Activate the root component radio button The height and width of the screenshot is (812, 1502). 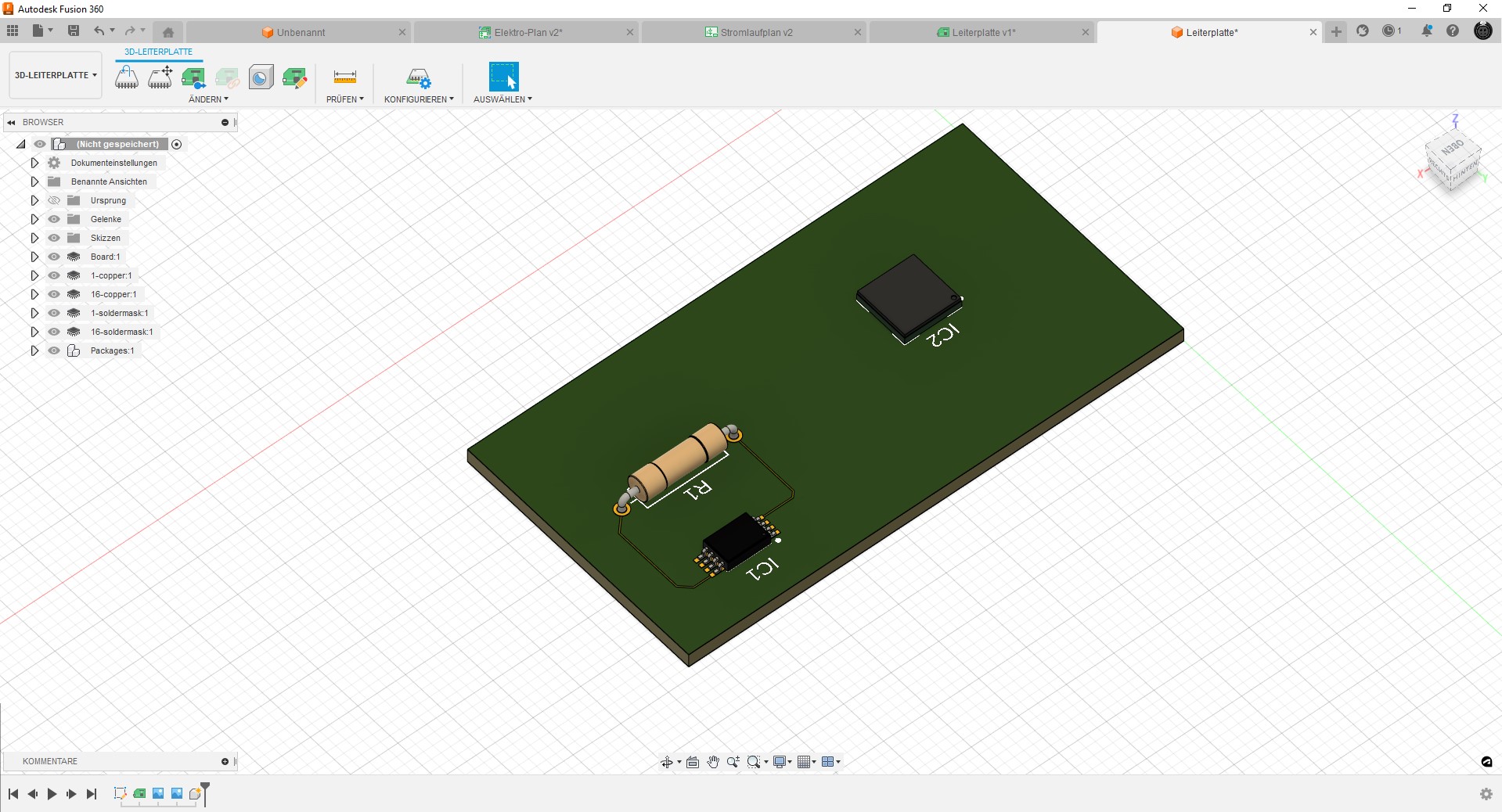tap(177, 144)
